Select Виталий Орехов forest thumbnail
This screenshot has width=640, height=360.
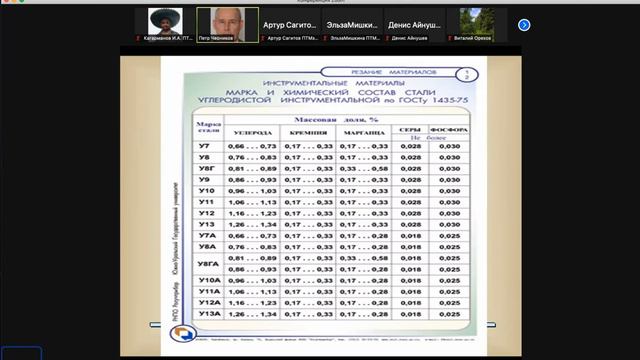476,24
